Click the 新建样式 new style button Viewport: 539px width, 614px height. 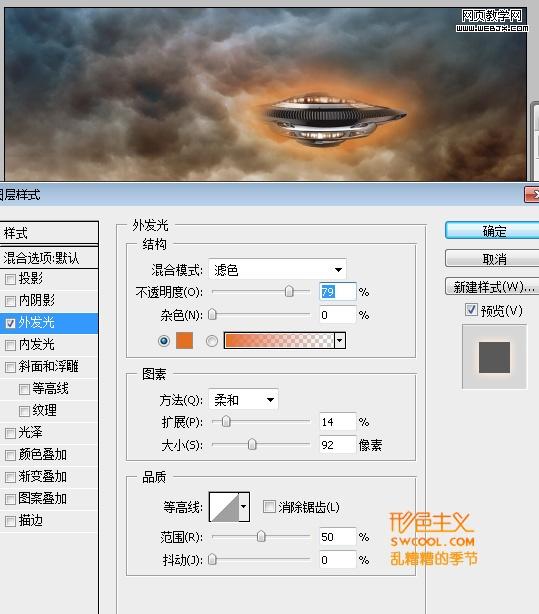point(492,287)
